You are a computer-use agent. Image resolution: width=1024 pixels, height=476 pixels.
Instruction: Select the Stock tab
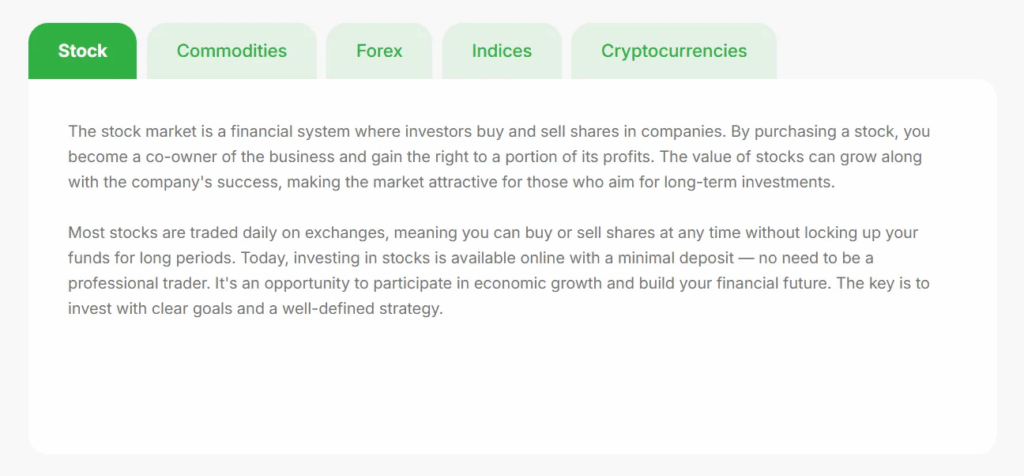point(82,51)
